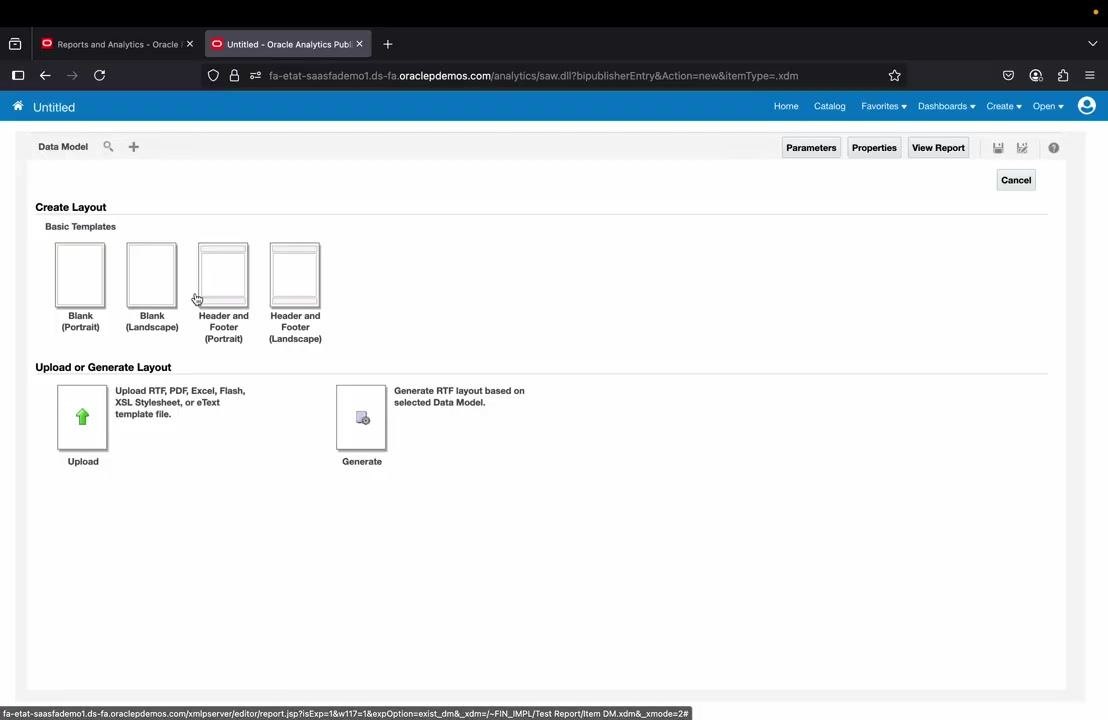
Task: Bookmark page with the star icon
Action: coord(895,76)
